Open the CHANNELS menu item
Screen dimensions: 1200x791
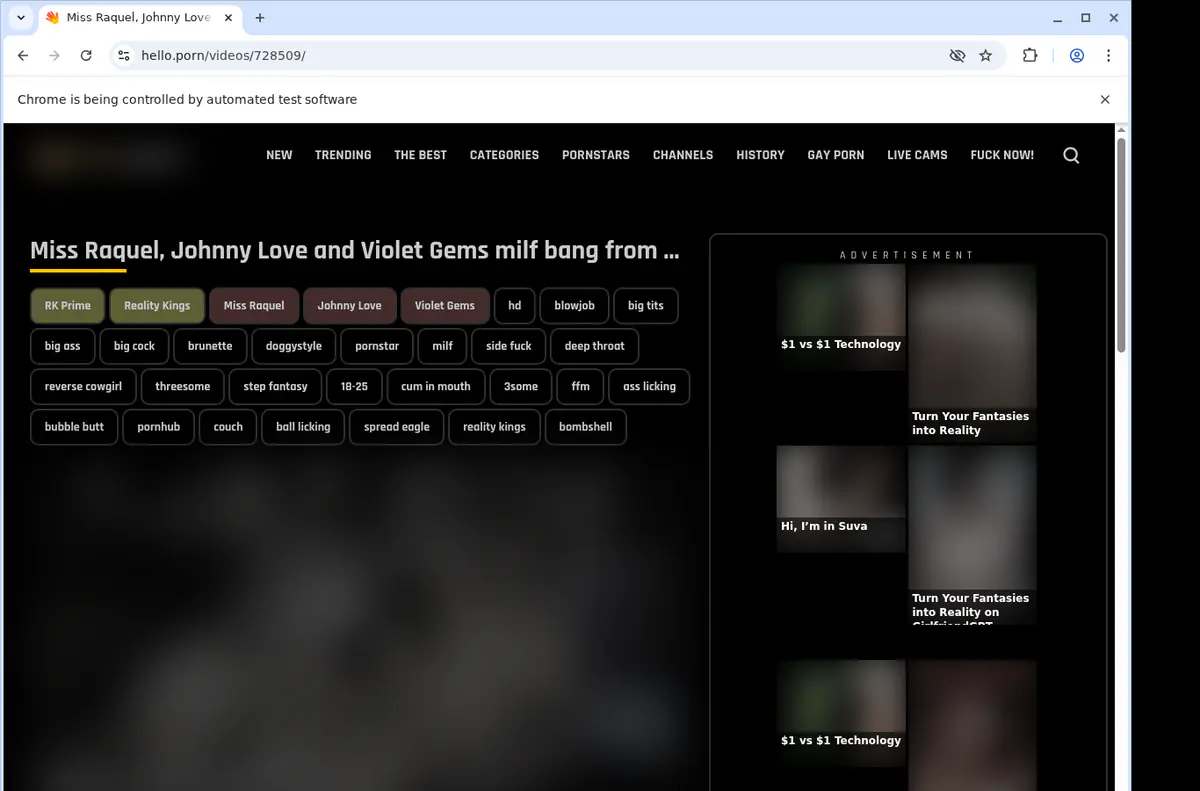click(x=683, y=155)
